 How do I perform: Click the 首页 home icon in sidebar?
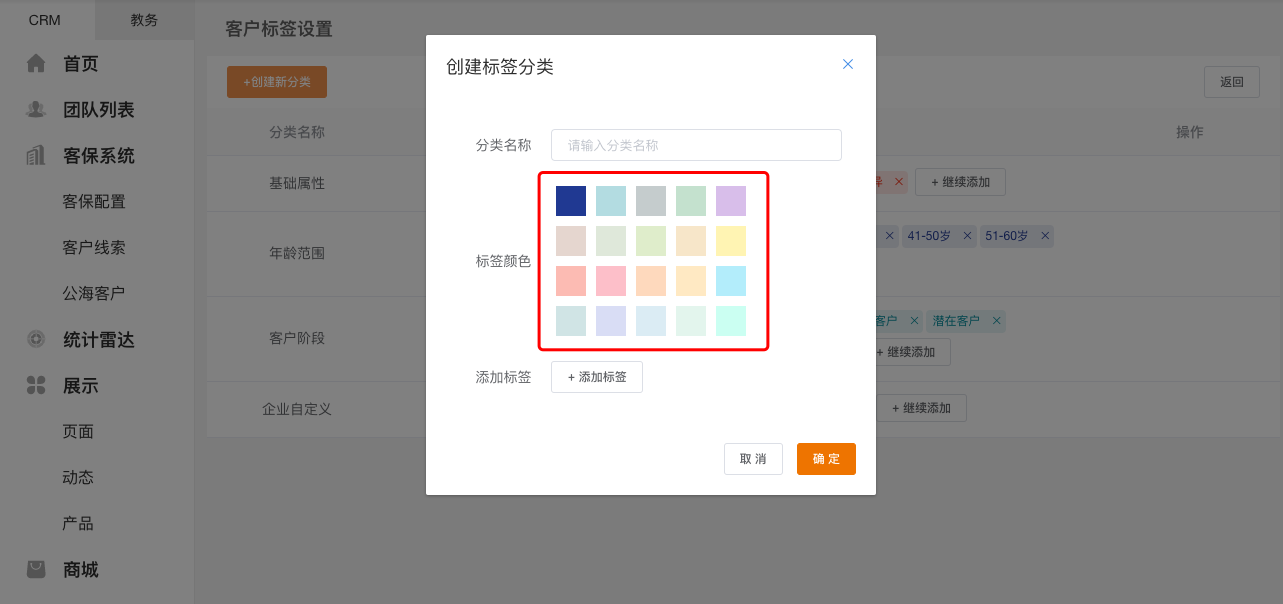coord(36,64)
